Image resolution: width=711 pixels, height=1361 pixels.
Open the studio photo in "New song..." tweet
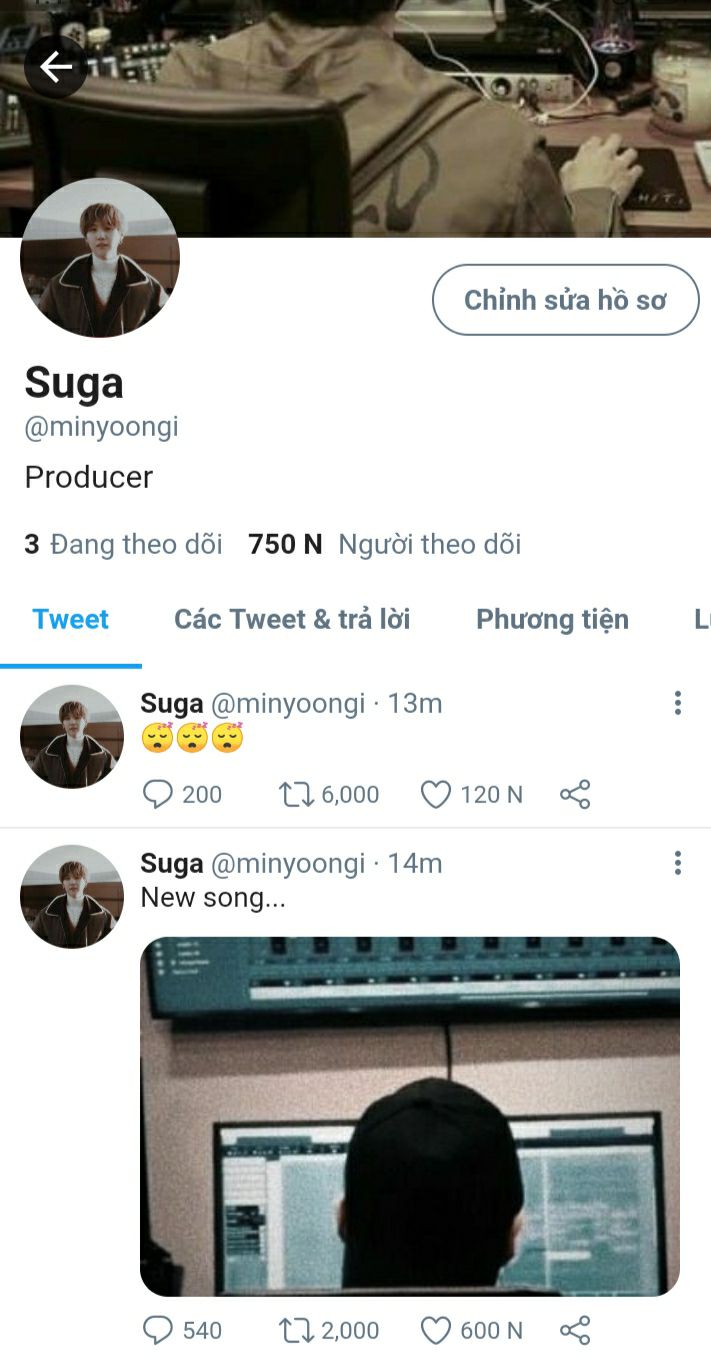(x=410, y=1116)
